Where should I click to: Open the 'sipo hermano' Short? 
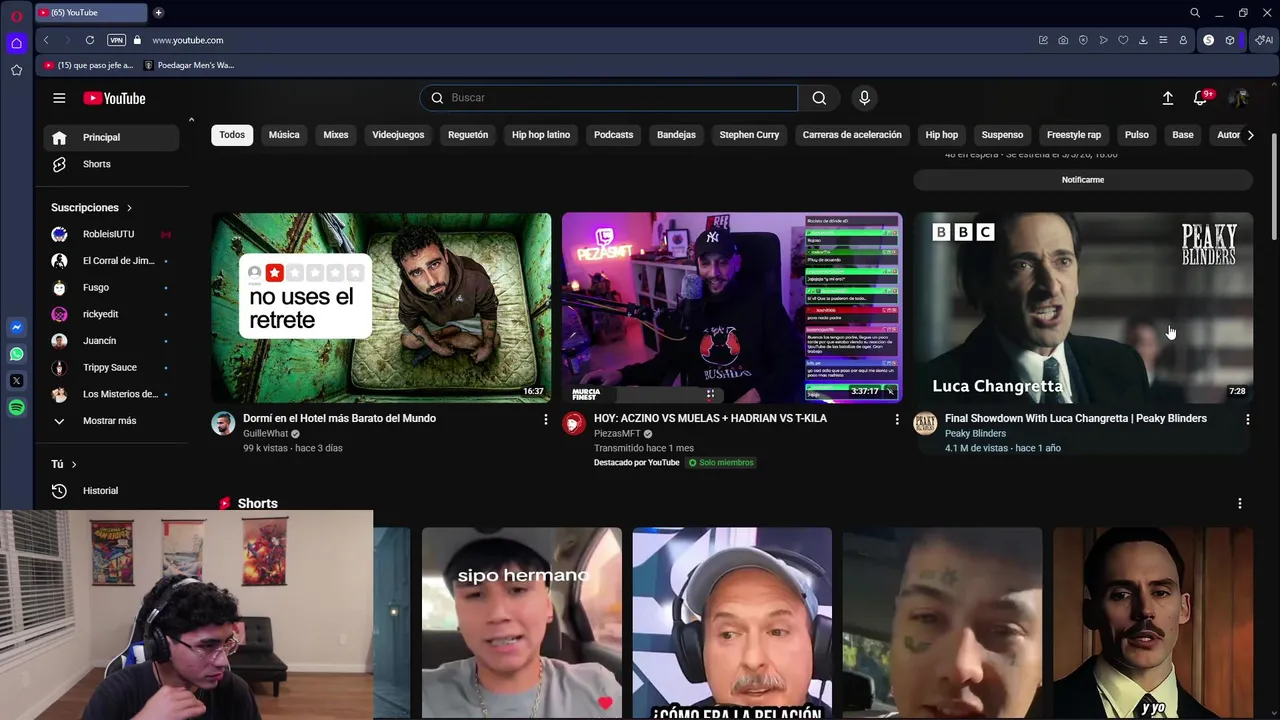521,623
